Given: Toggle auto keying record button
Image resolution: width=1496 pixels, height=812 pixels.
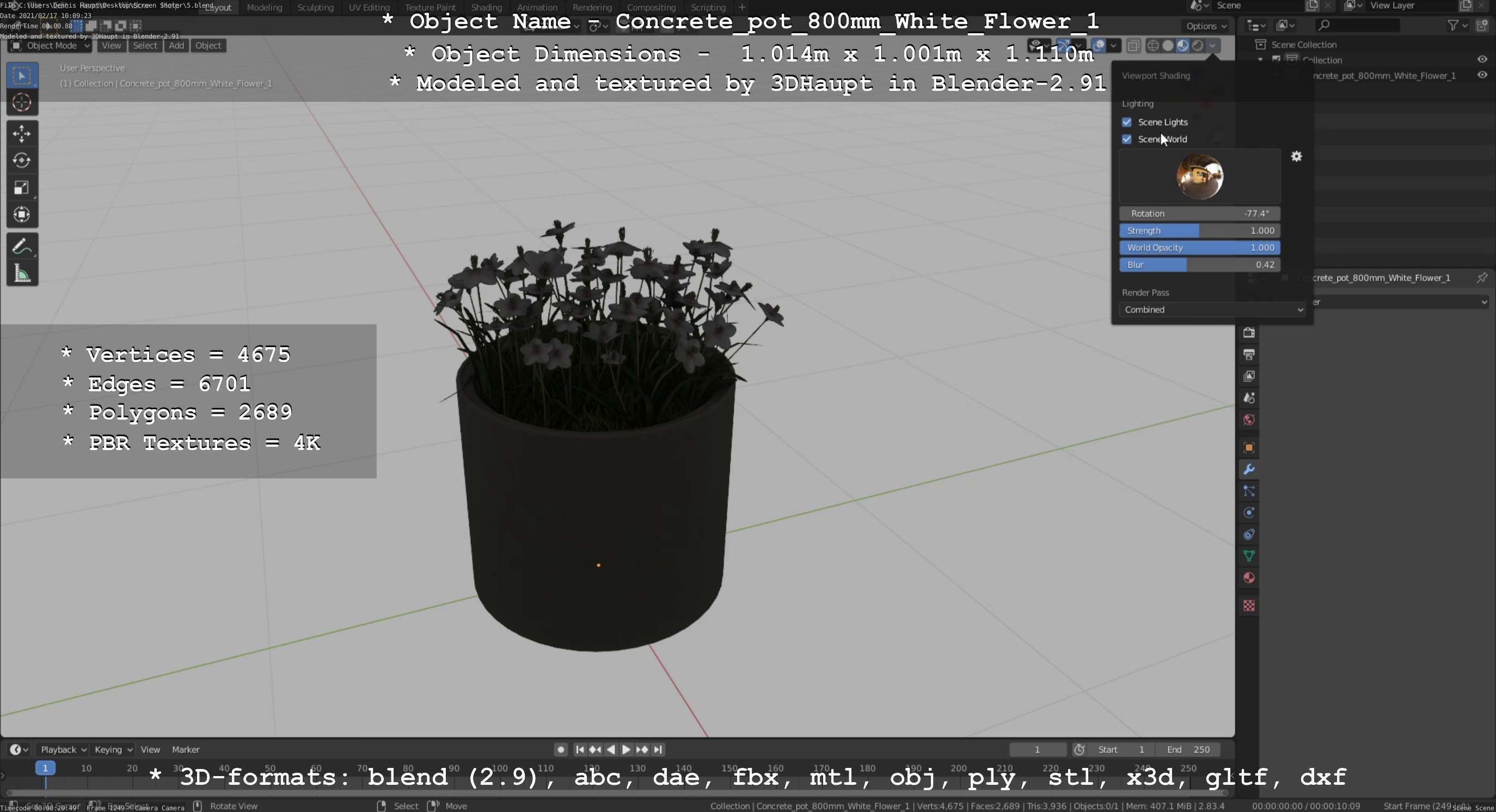Looking at the screenshot, I should [560, 749].
